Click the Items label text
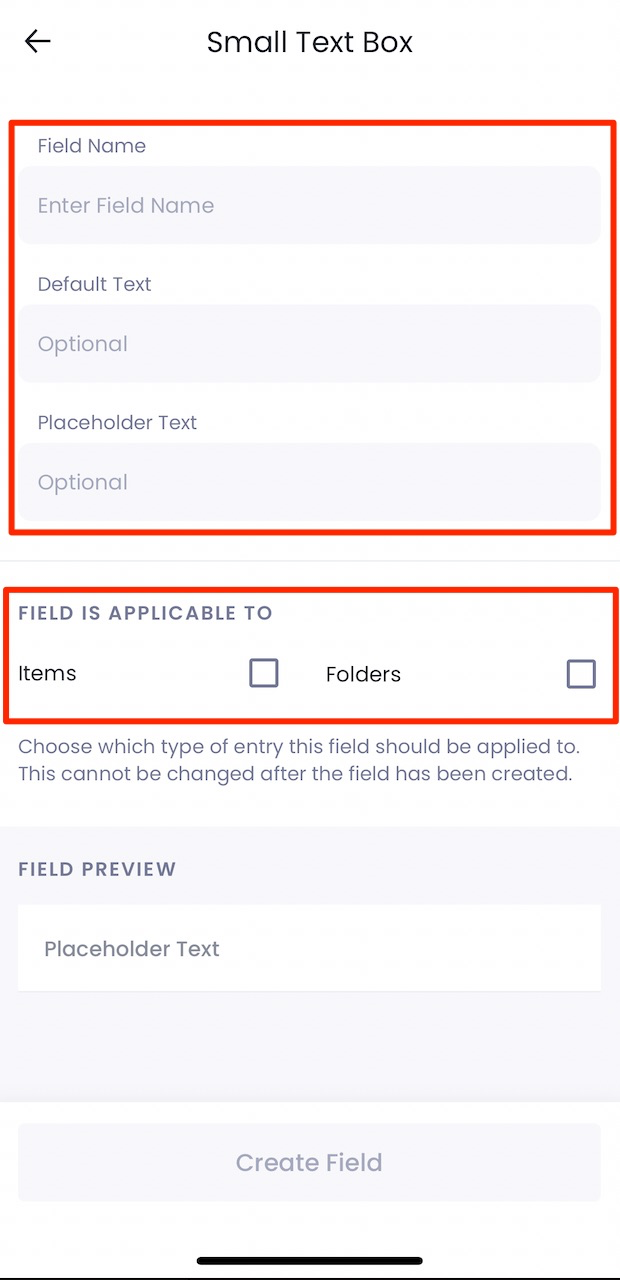The image size is (620, 1280). [x=47, y=674]
